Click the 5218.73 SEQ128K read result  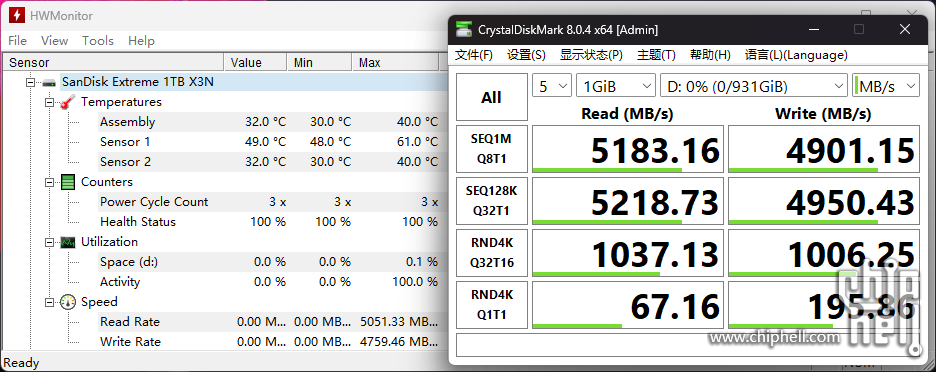[x=628, y=201]
